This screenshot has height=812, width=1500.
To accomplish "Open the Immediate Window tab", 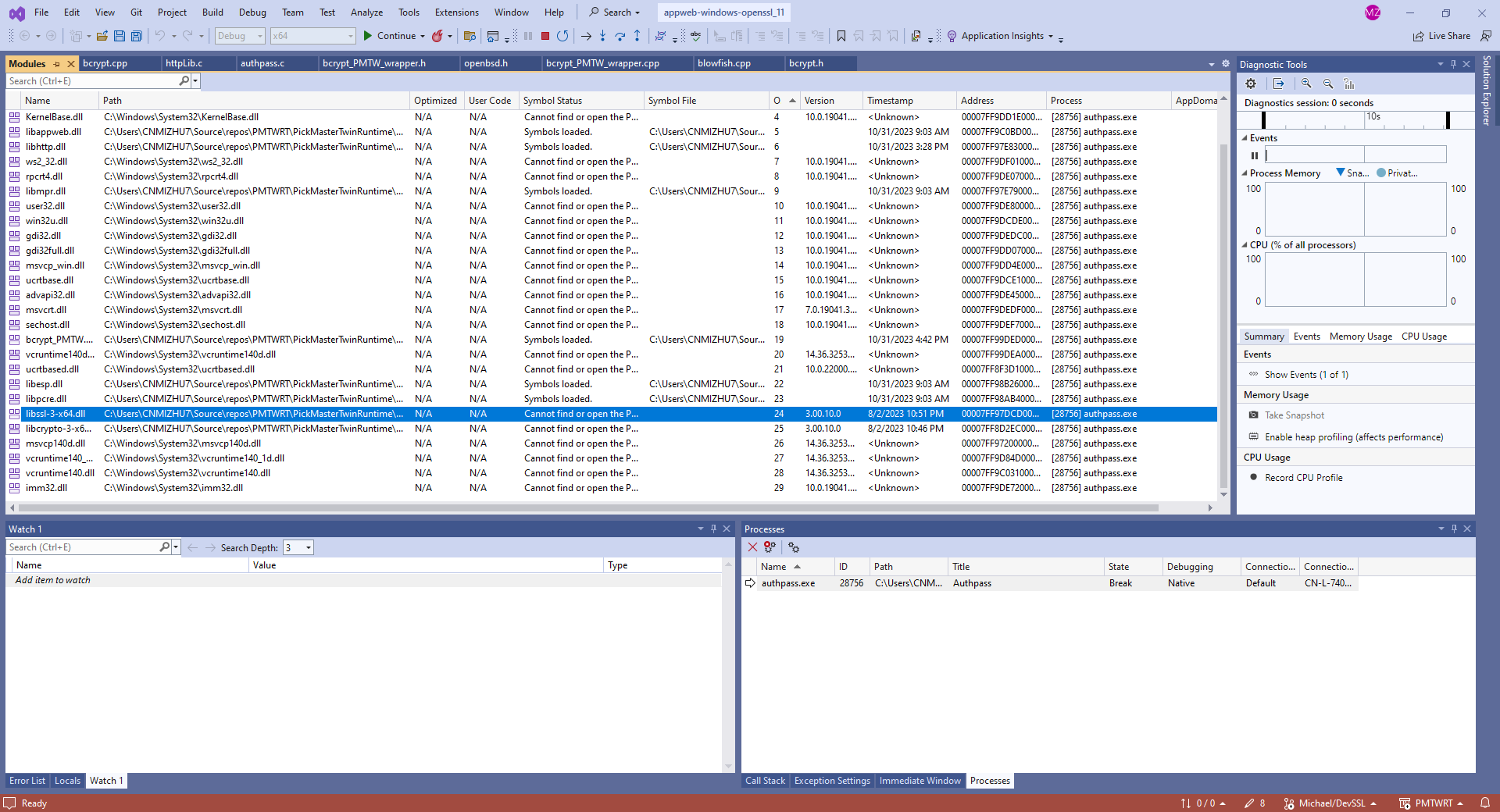I will [920, 781].
